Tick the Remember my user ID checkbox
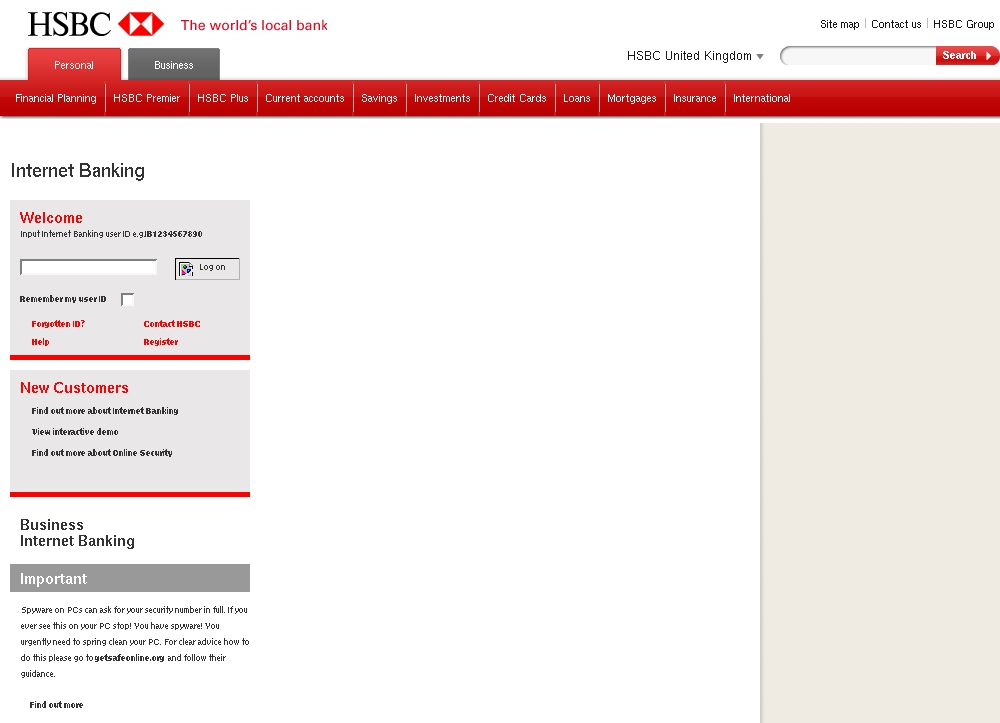This screenshot has width=1000, height=723. pyautogui.click(x=128, y=300)
